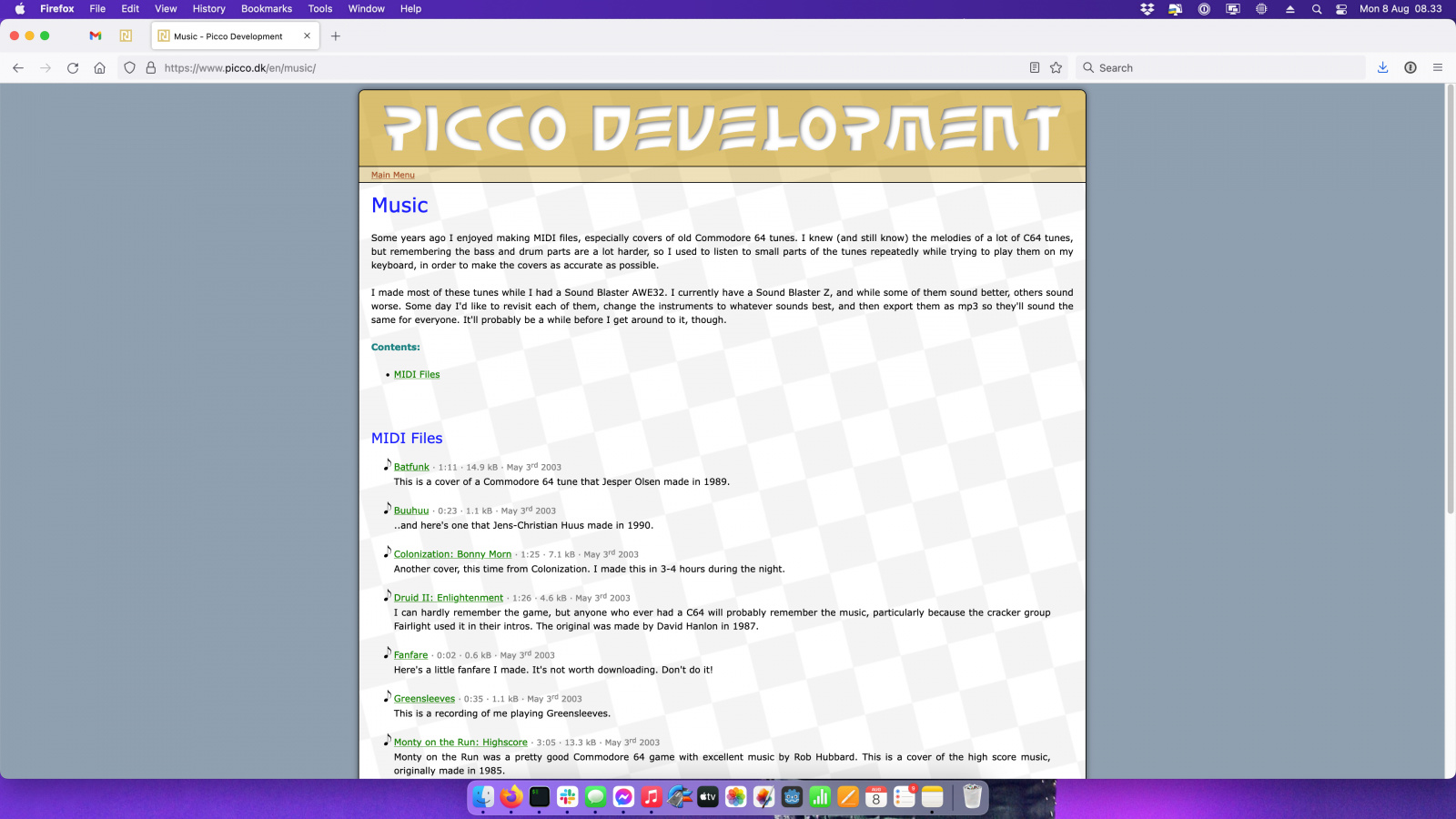Go to the Firefox home page
This screenshot has width=1456, height=819.
click(100, 68)
